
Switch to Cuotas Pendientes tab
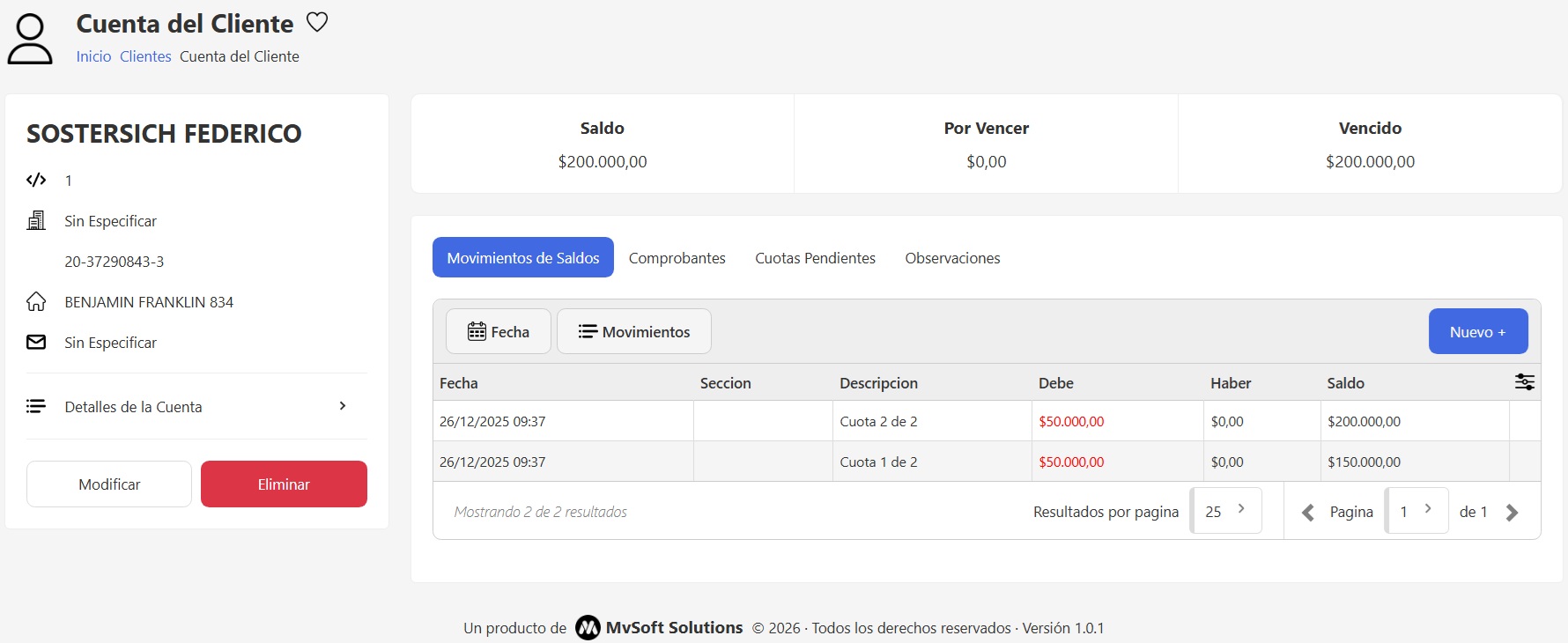[x=815, y=258]
